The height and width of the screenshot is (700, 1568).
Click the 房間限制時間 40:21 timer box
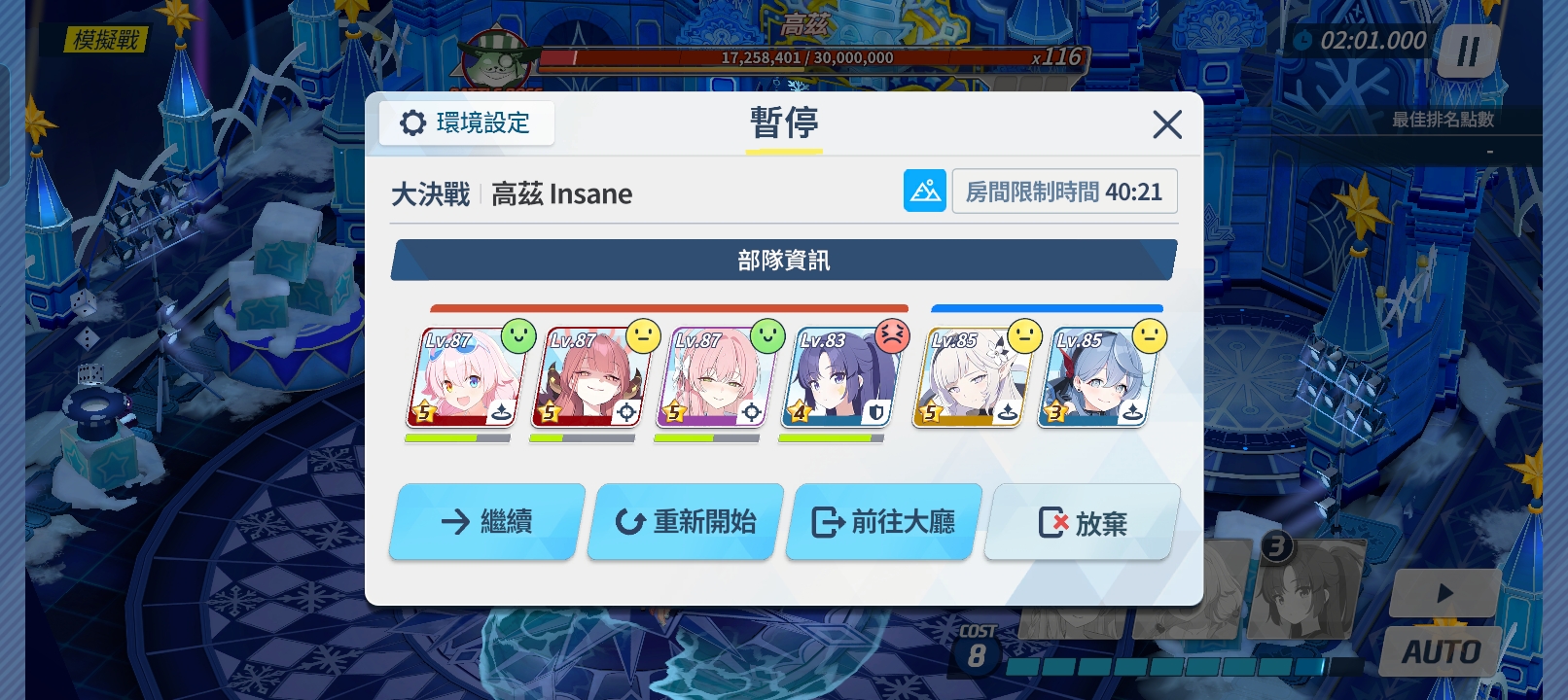pos(1064,192)
